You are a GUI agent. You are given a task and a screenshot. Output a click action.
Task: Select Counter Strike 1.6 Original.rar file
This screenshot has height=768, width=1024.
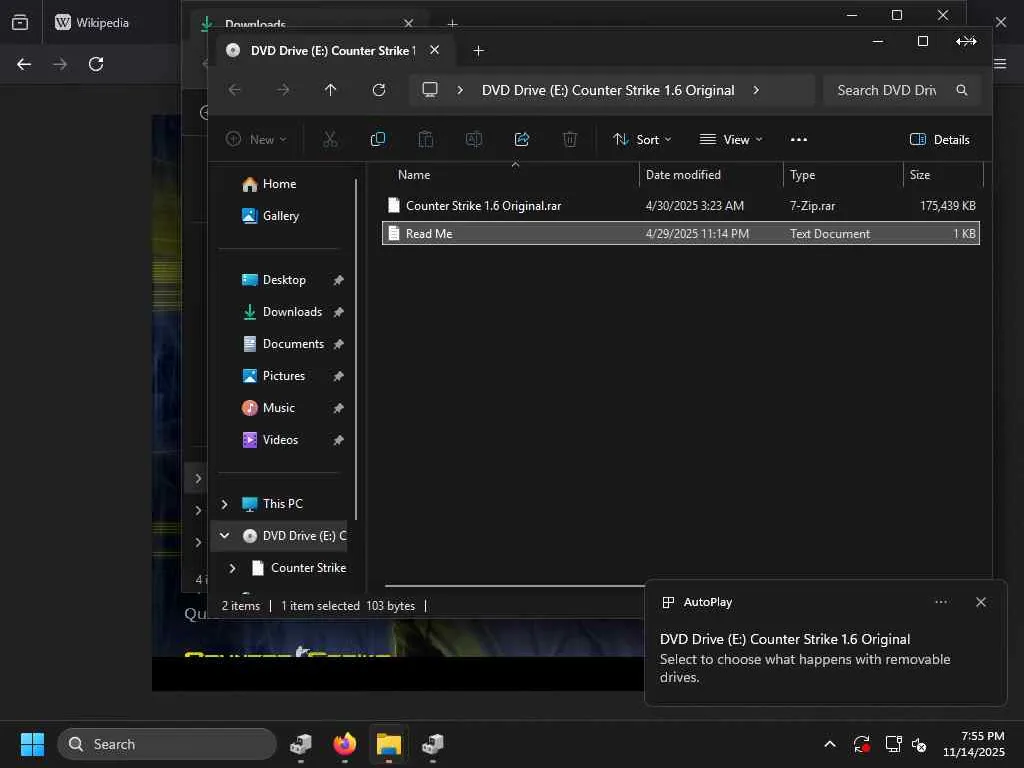(x=680, y=206)
